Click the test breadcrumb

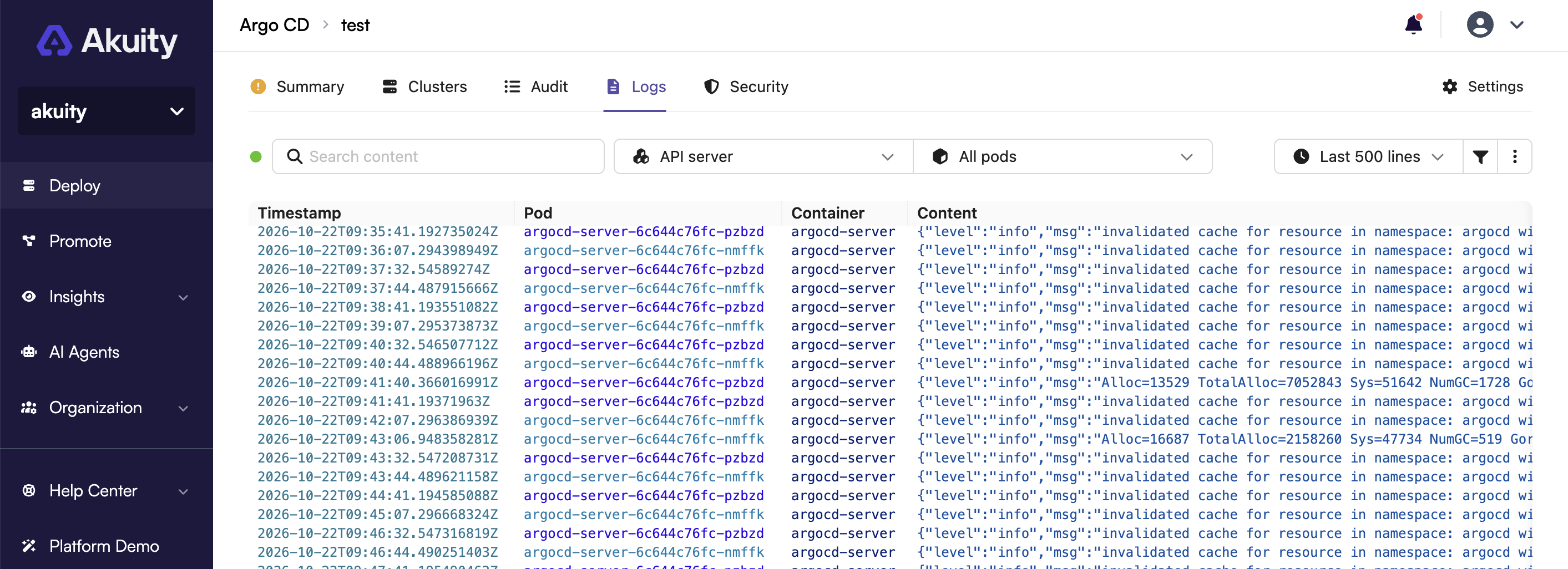(355, 25)
